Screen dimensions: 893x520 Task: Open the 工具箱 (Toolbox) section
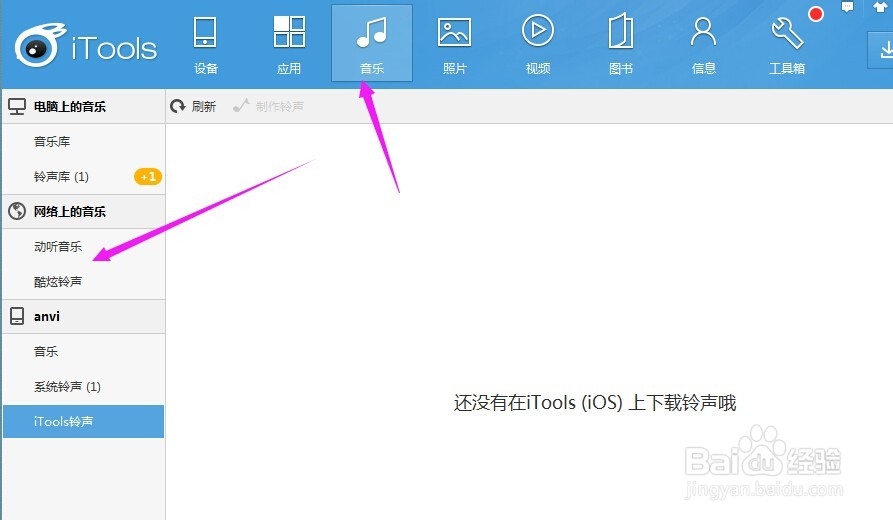click(x=787, y=44)
